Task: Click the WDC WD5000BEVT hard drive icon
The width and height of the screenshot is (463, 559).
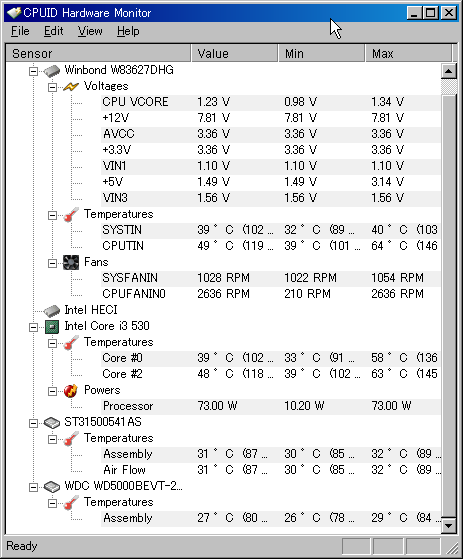Action: [52, 487]
